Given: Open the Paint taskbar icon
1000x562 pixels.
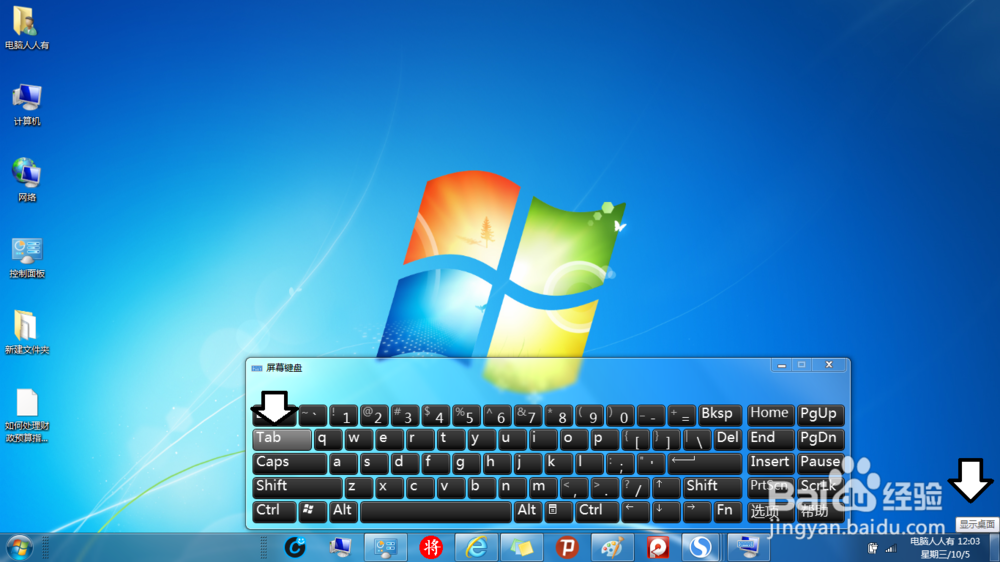Looking at the screenshot, I should pos(612,547).
